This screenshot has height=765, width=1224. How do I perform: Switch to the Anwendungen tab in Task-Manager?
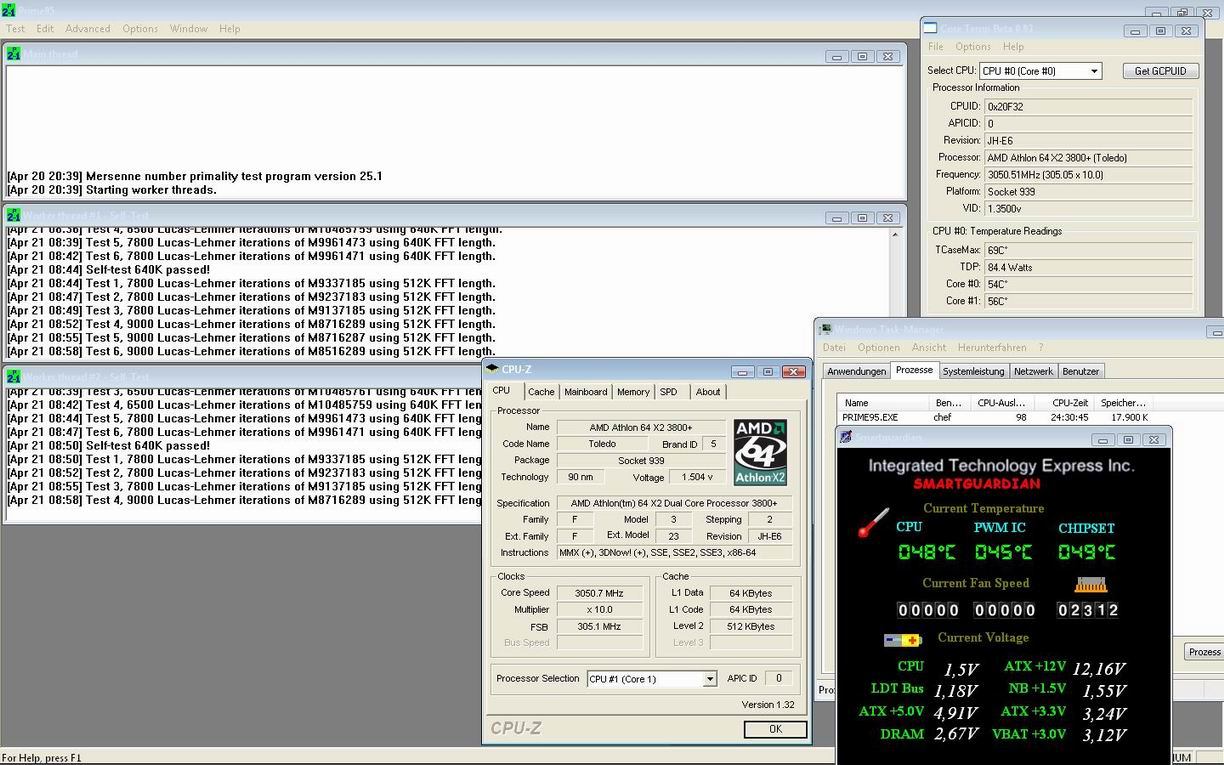pyautogui.click(x=857, y=371)
